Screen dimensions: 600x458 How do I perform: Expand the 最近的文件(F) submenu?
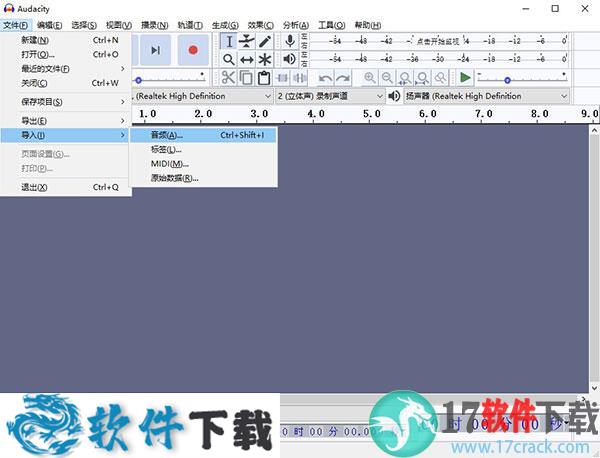coord(66,69)
